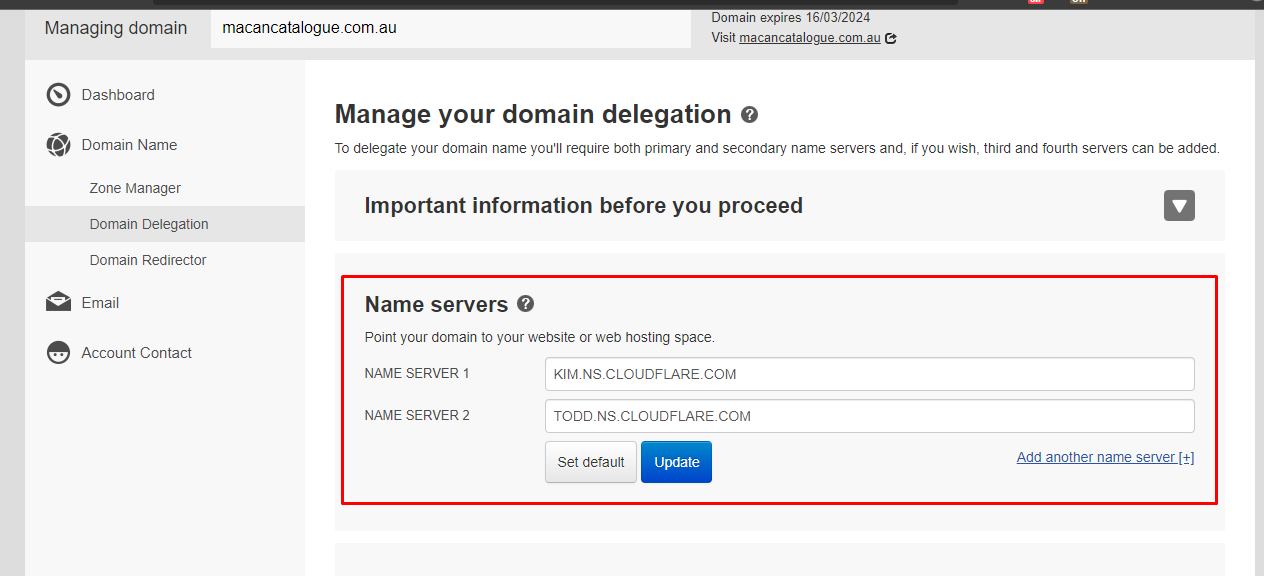Viewport: 1264px width, 576px height.
Task: Collapse the Important information before you proceed panel
Action: [x=1178, y=205]
